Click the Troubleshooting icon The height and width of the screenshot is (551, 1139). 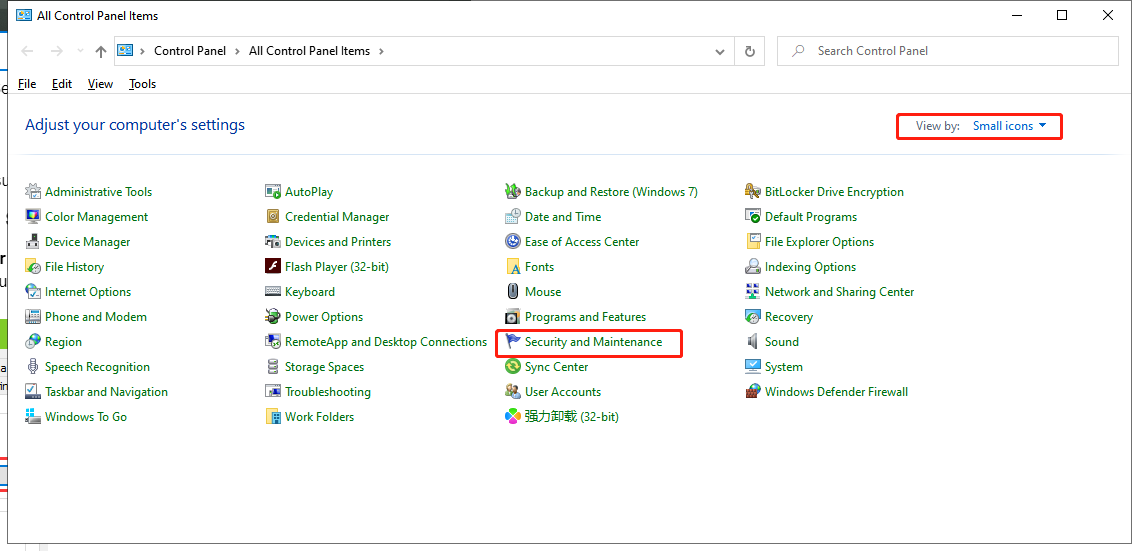273,391
